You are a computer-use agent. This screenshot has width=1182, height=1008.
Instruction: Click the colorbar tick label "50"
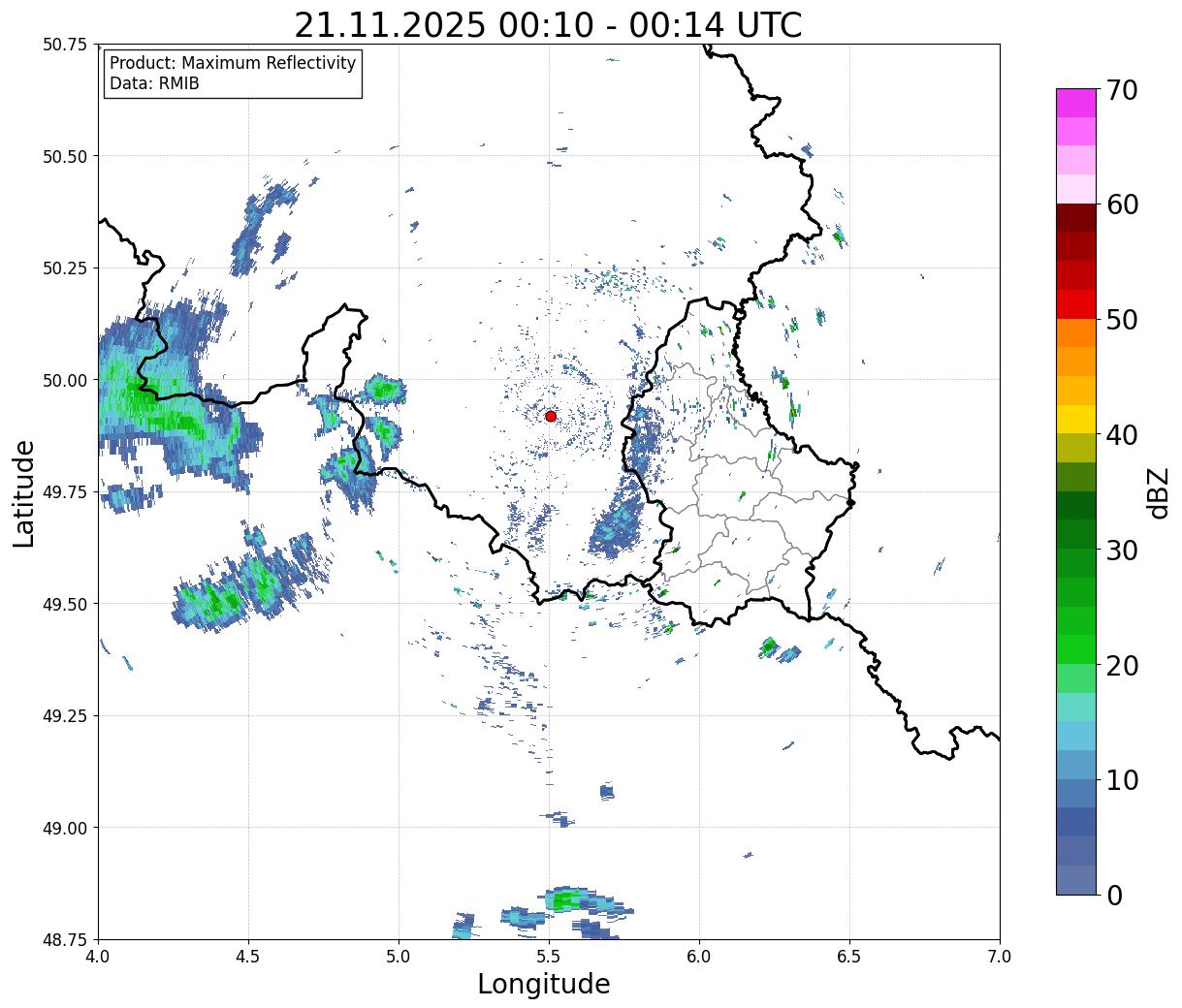[x=1122, y=320]
